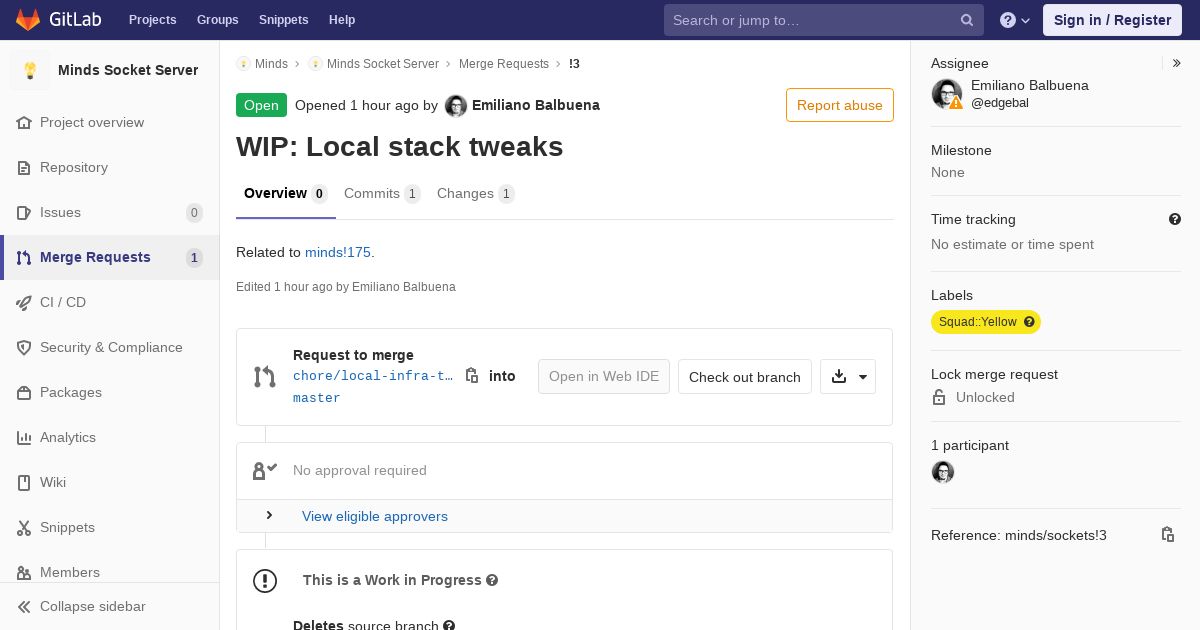This screenshot has width=1200, height=630.
Task: Open the download dropdown button
Action: click(x=848, y=377)
